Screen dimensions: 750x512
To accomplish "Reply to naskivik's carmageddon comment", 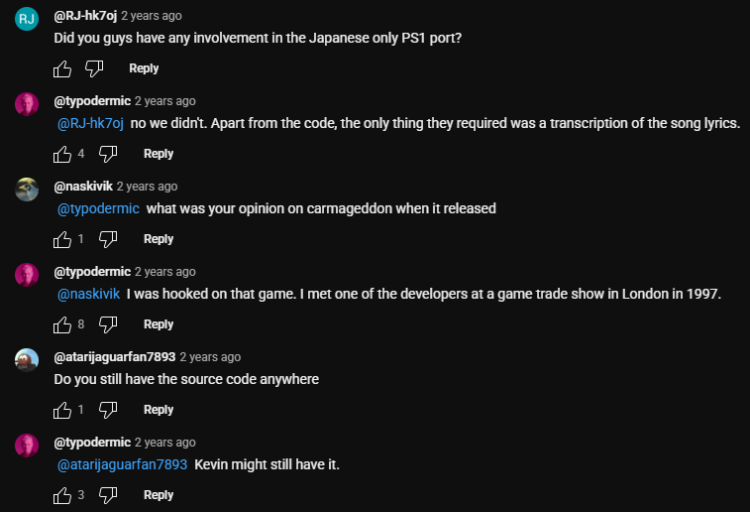I will tap(159, 239).
